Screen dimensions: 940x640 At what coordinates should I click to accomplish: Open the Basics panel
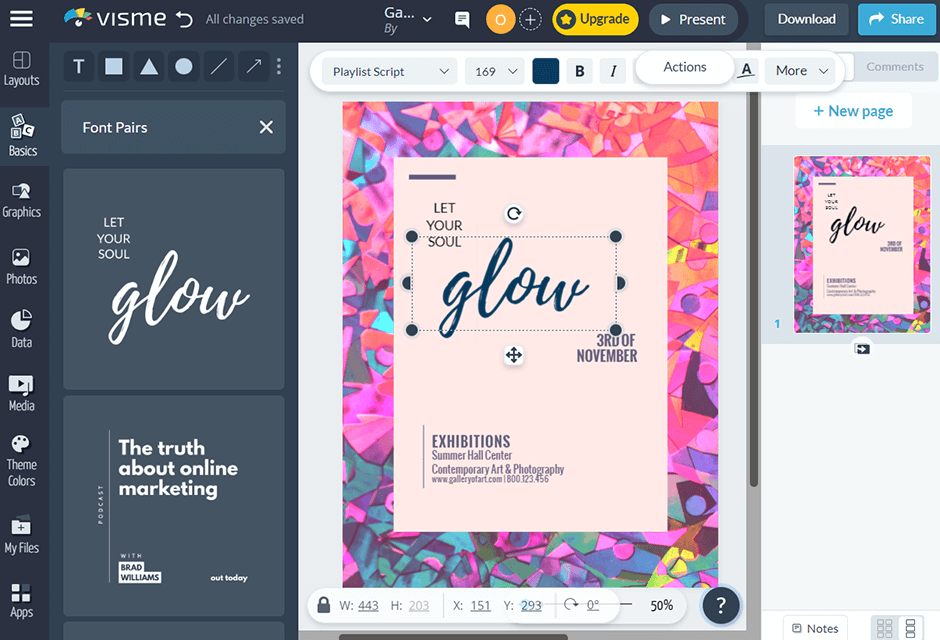point(23,136)
